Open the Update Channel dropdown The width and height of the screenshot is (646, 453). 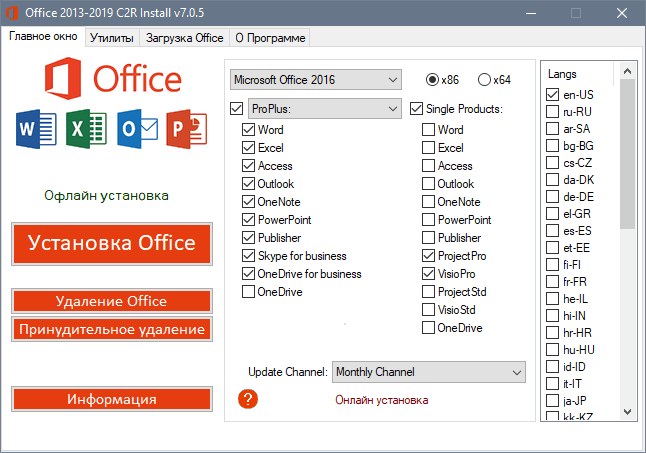(429, 372)
